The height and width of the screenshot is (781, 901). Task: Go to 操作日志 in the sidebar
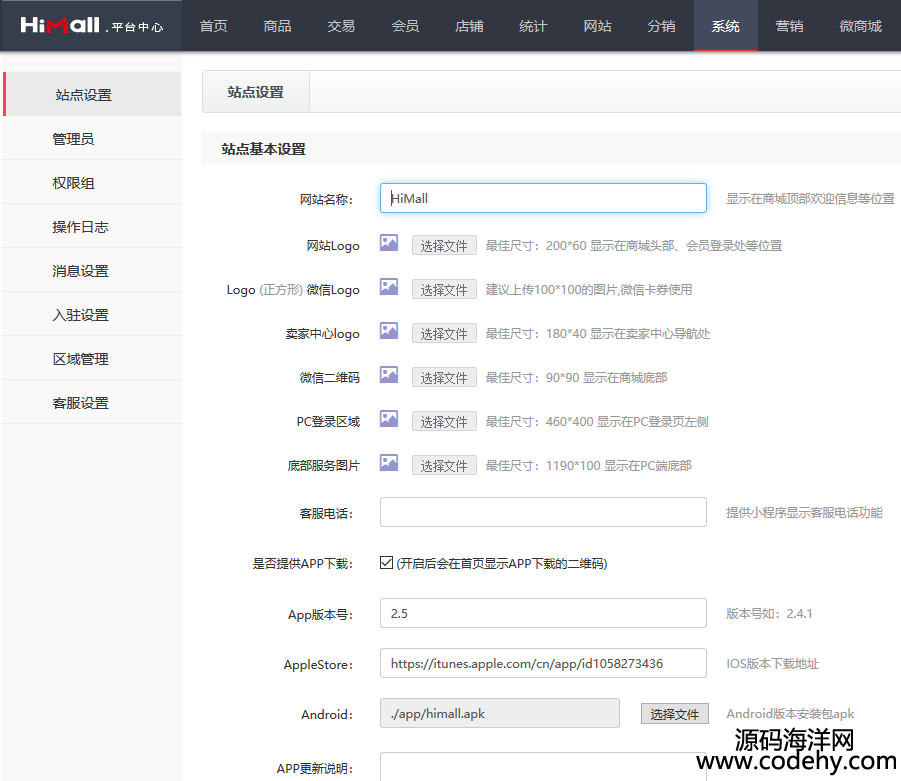coord(80,227)
